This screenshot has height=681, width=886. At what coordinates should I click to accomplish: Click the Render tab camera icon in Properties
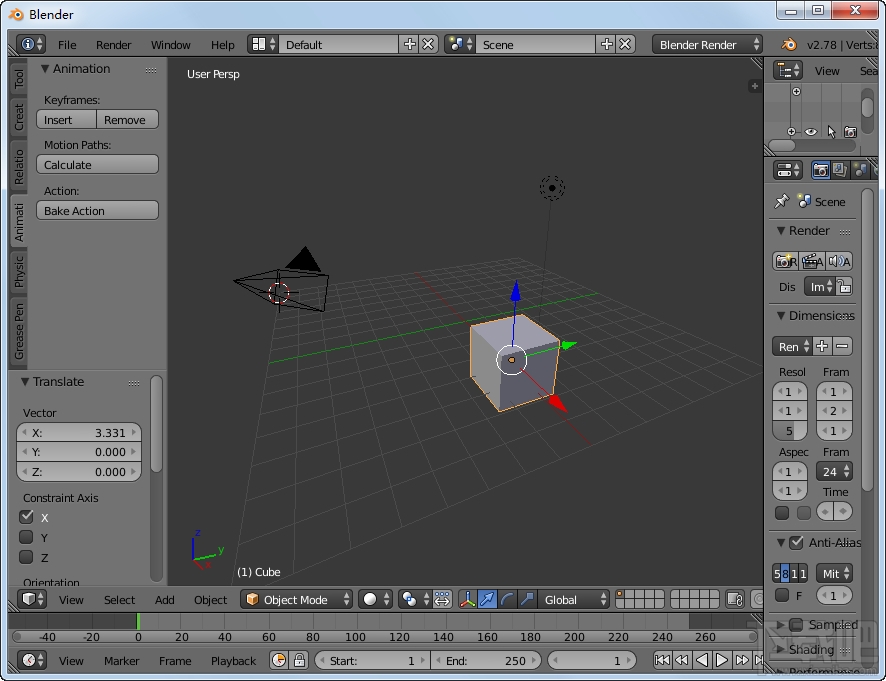[821, 171]
